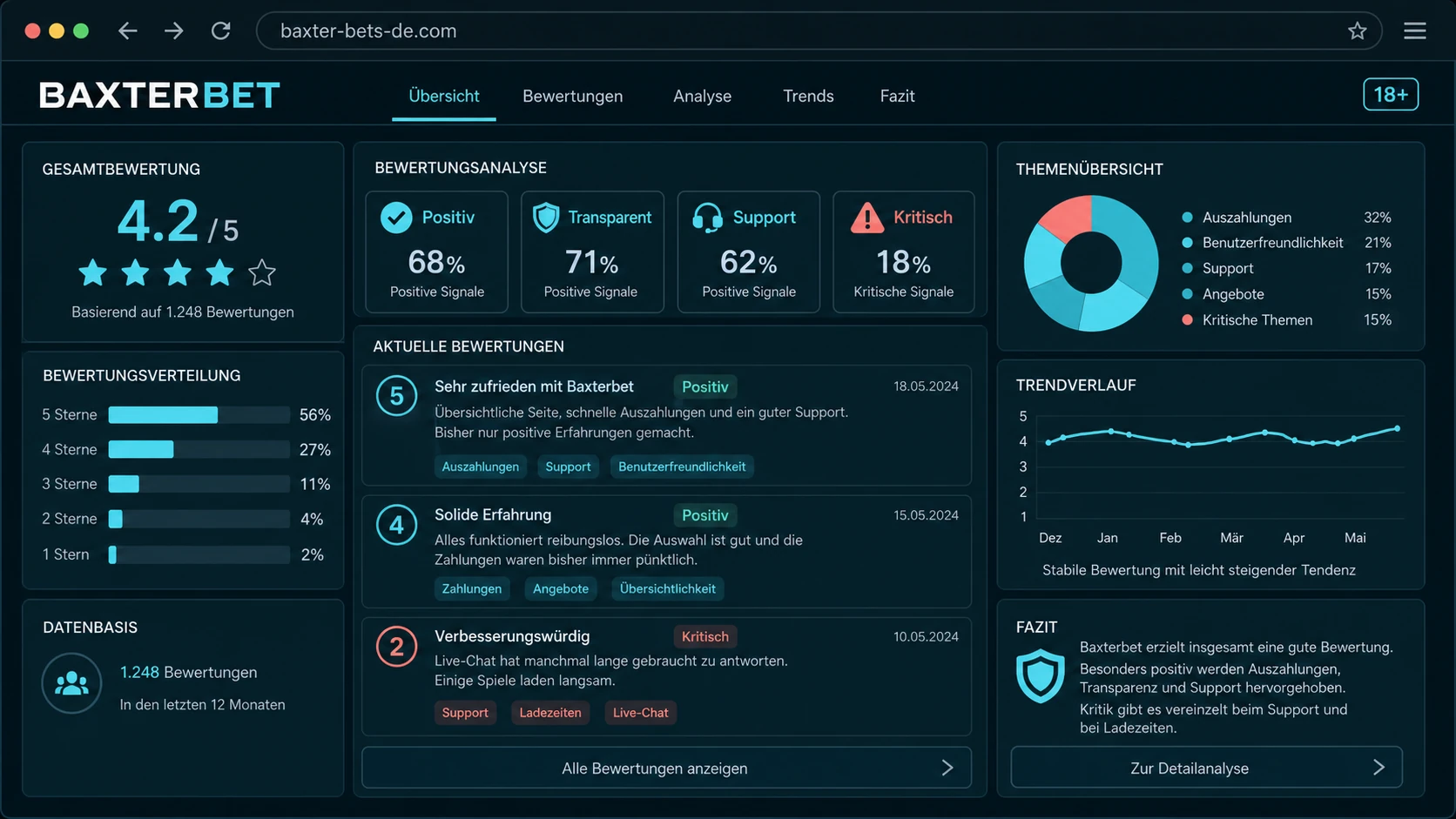1456x819 pixels.
Task: Select the Analyse tab
Action: pos(702,96)
